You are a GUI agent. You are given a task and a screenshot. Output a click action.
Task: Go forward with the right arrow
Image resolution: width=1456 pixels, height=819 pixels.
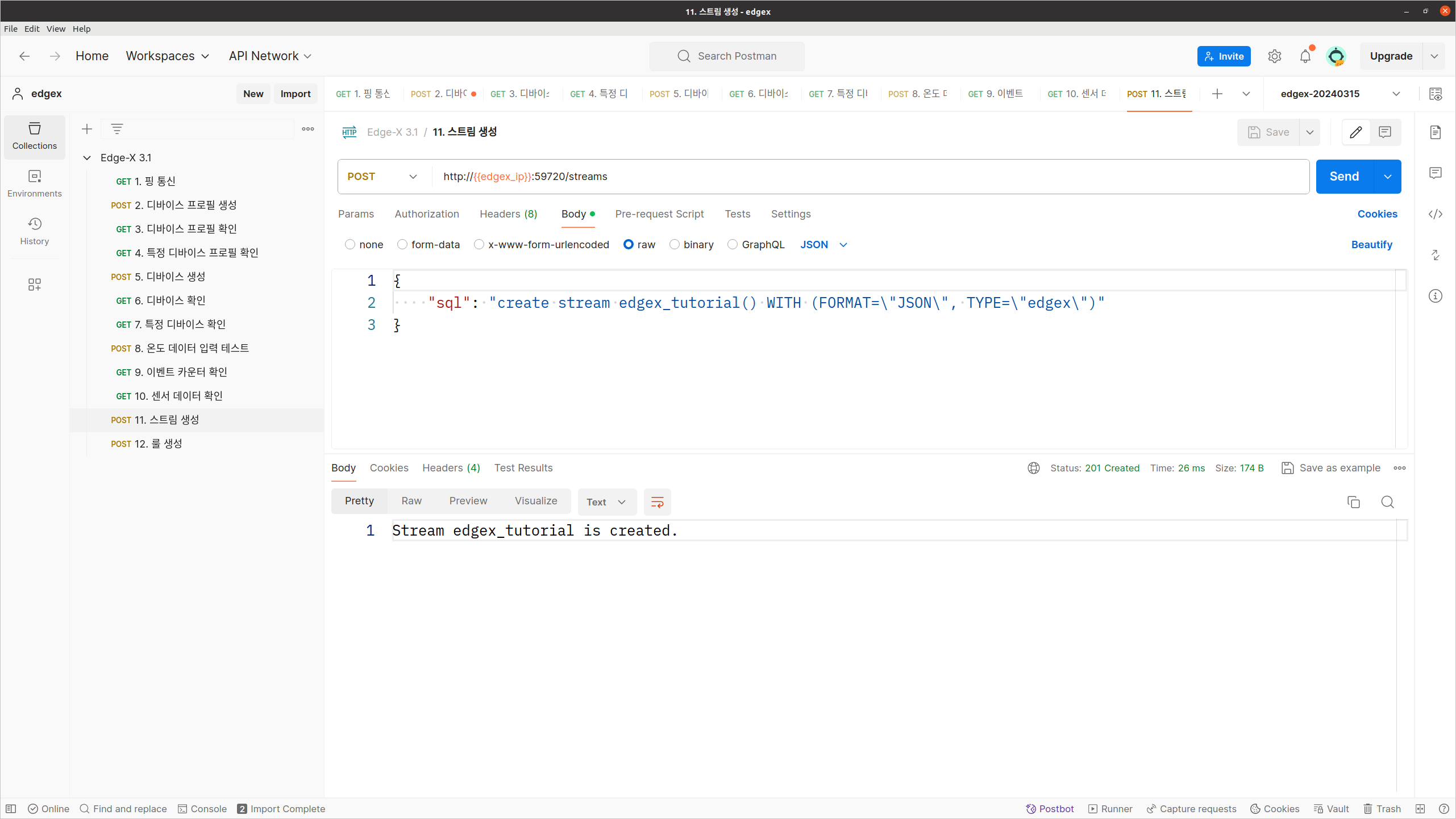pyautogui.click(x=55, y=56)
